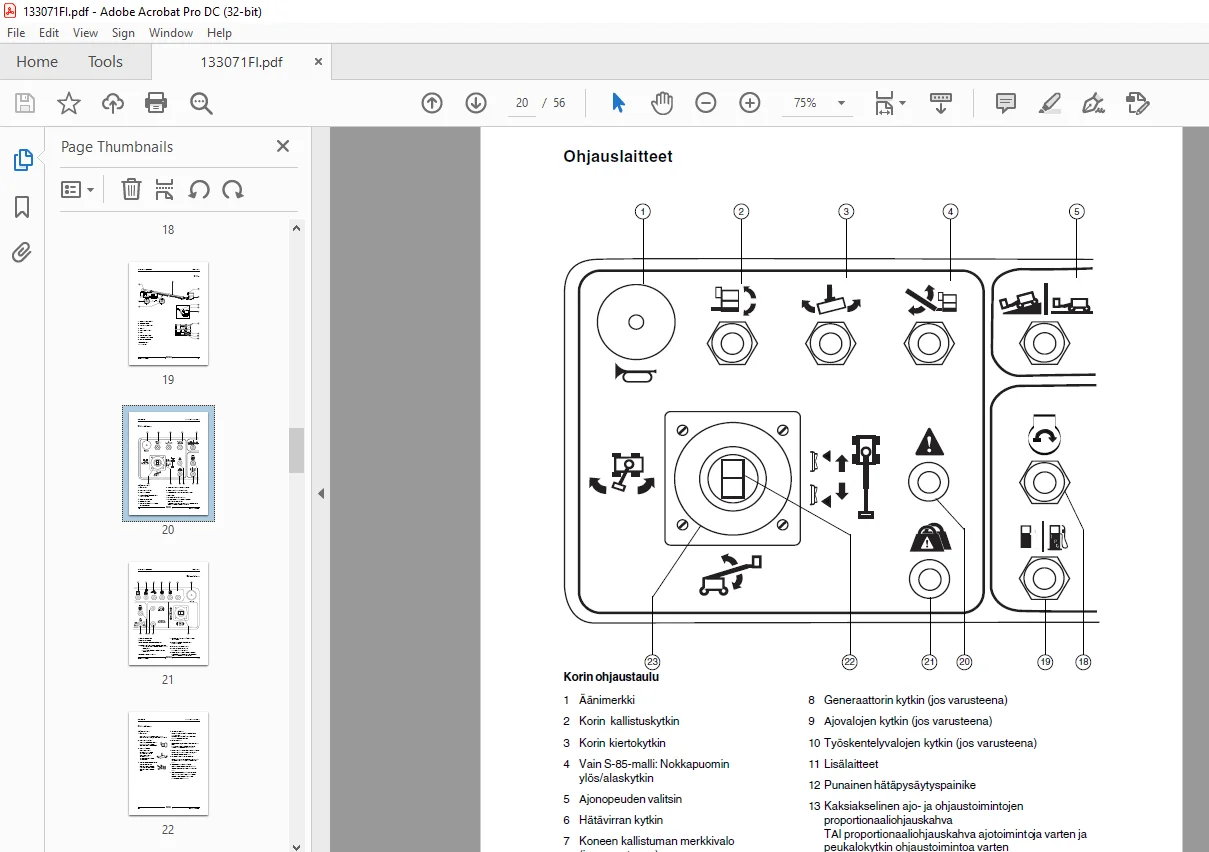Go to the previous page arrow

tap(432, 103)
